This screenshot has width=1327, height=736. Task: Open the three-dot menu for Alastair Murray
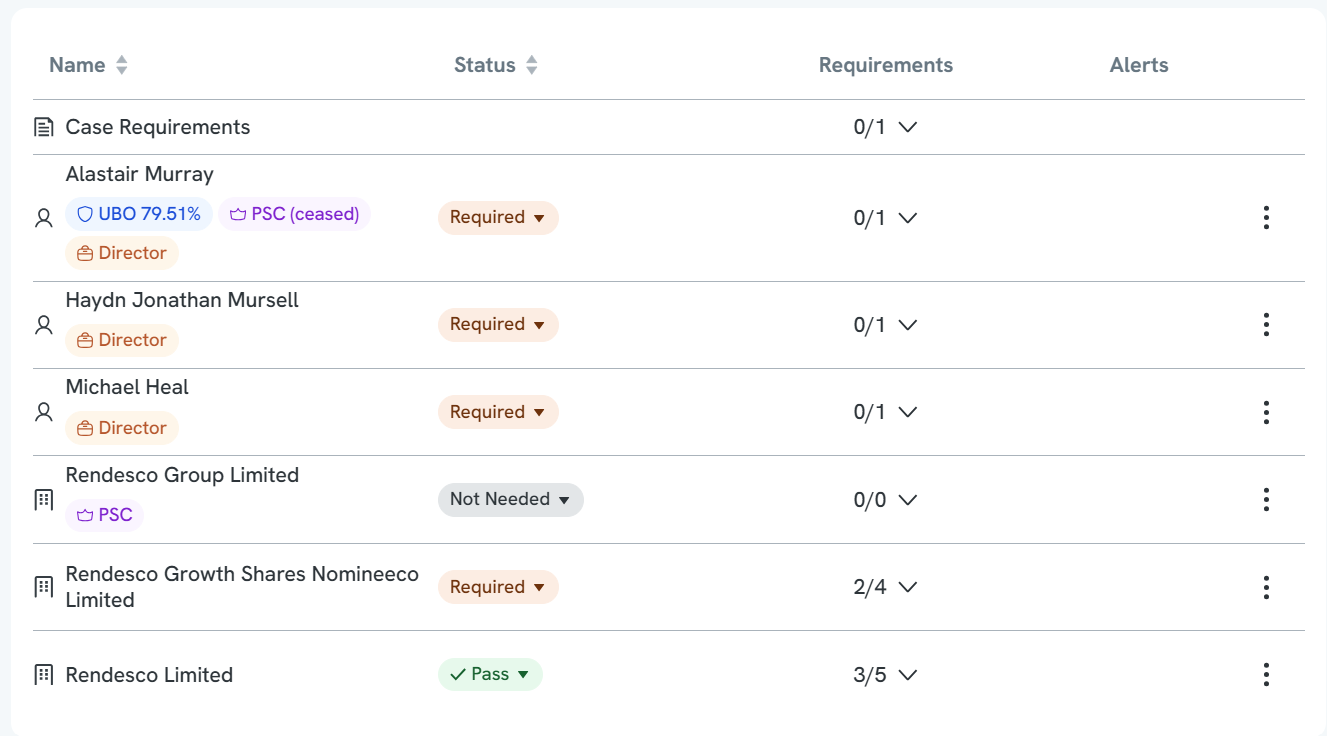1266,218
